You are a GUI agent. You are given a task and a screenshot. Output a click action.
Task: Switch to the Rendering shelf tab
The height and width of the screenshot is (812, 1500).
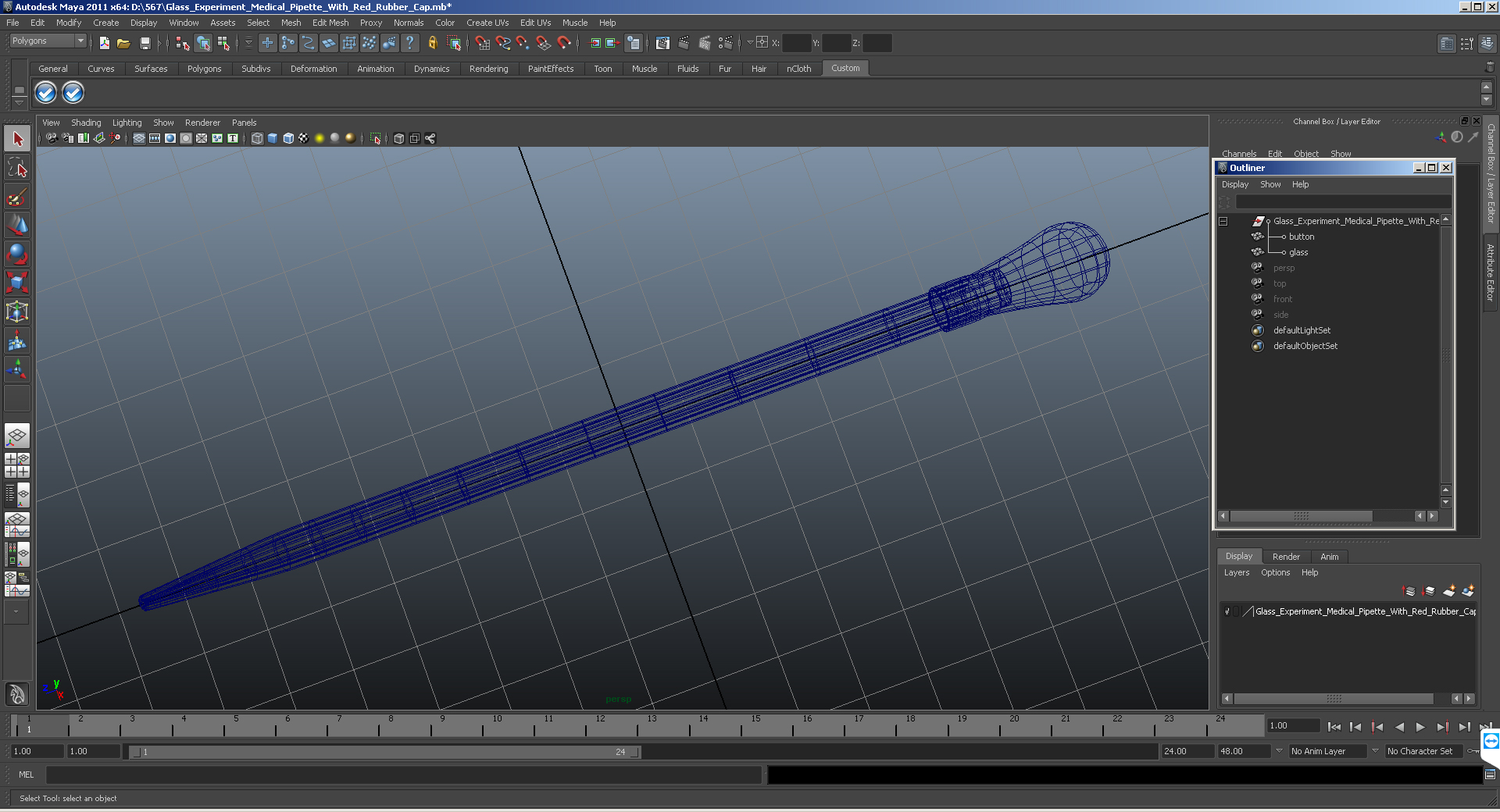pyautogui.click(x=488, y=69)
